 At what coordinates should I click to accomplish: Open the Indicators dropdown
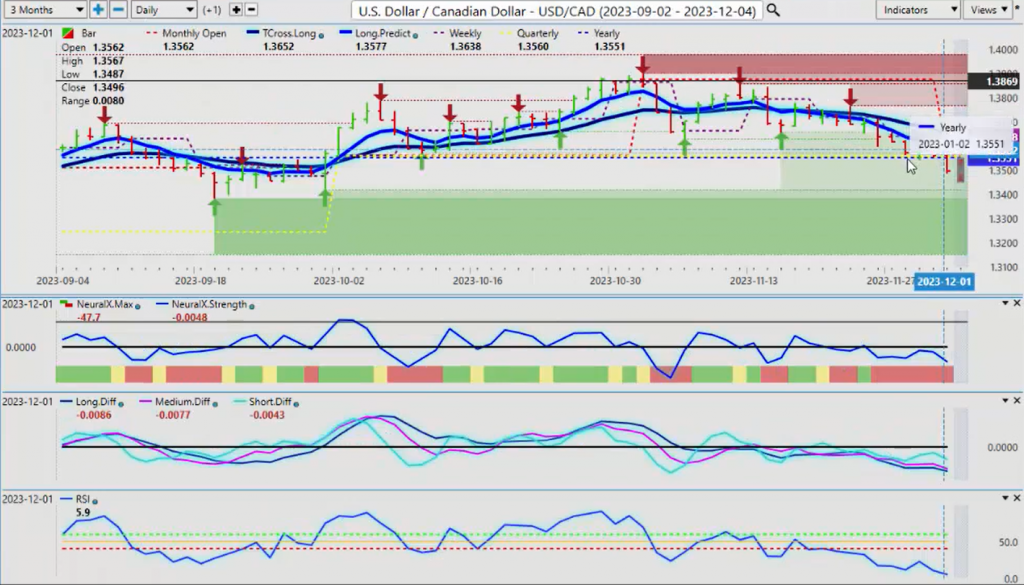(x=918, y=10)
